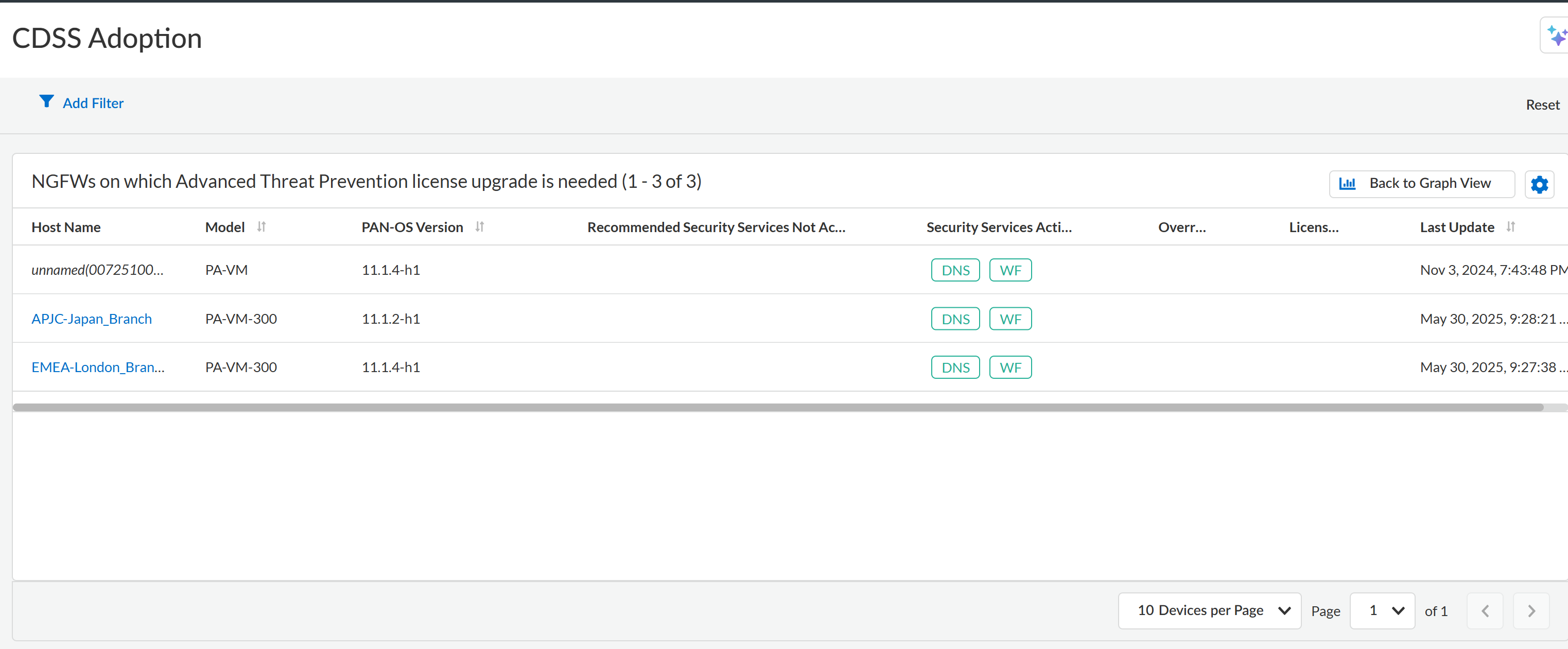
Task: Sort by Model column arrows
Action: [261, 227]
